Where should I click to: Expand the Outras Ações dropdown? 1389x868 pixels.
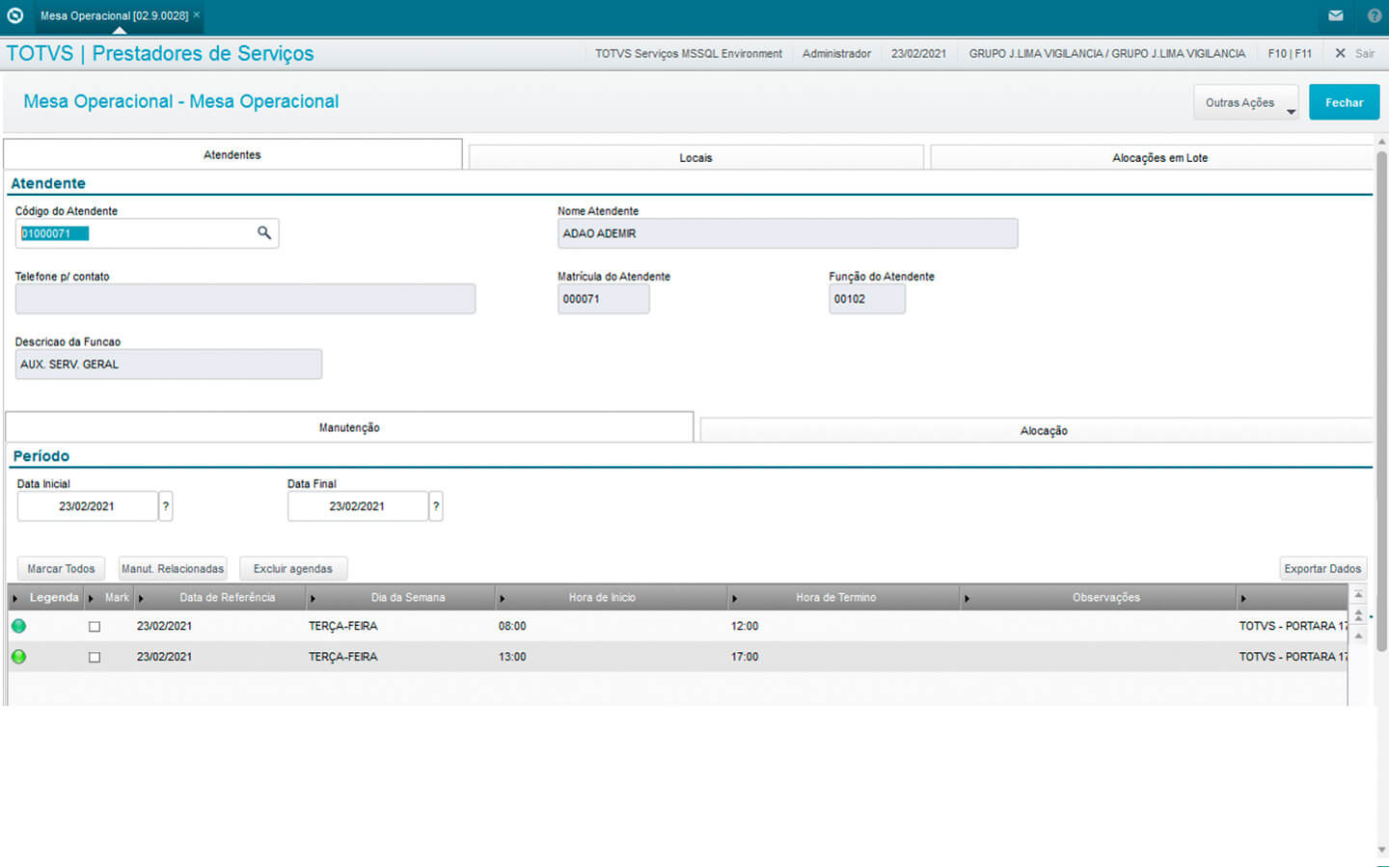1245,103
